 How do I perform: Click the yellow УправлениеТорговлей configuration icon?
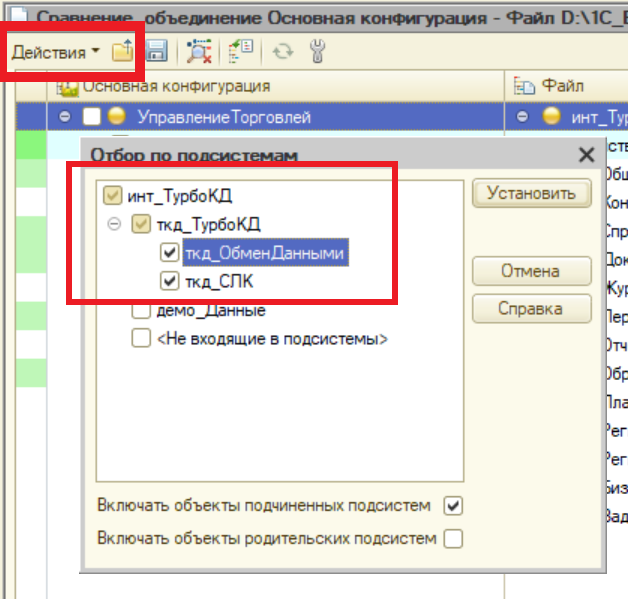[117, 117]
